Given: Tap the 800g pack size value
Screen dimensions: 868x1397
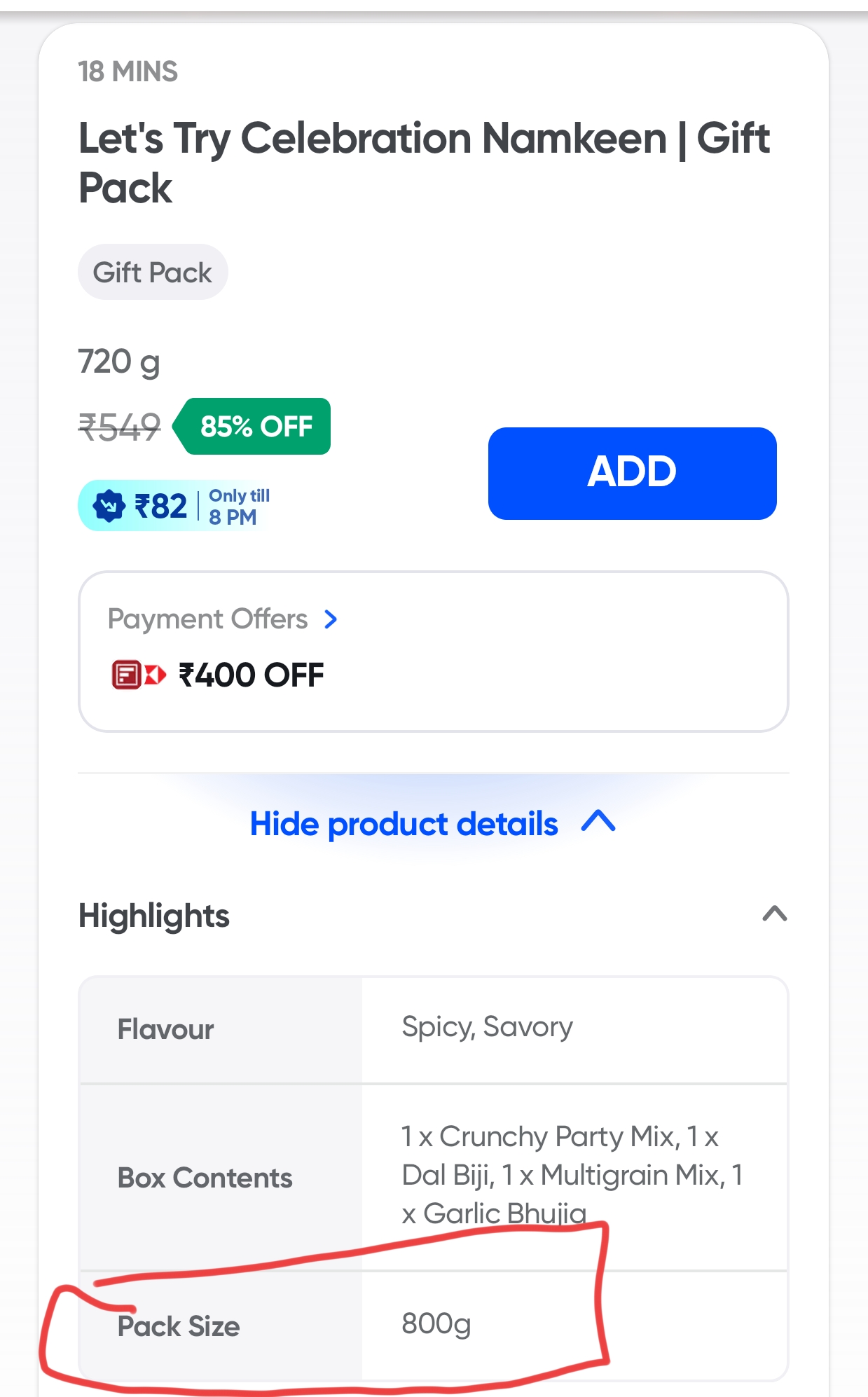Looking at the screenshot, I should [436, 1323].
